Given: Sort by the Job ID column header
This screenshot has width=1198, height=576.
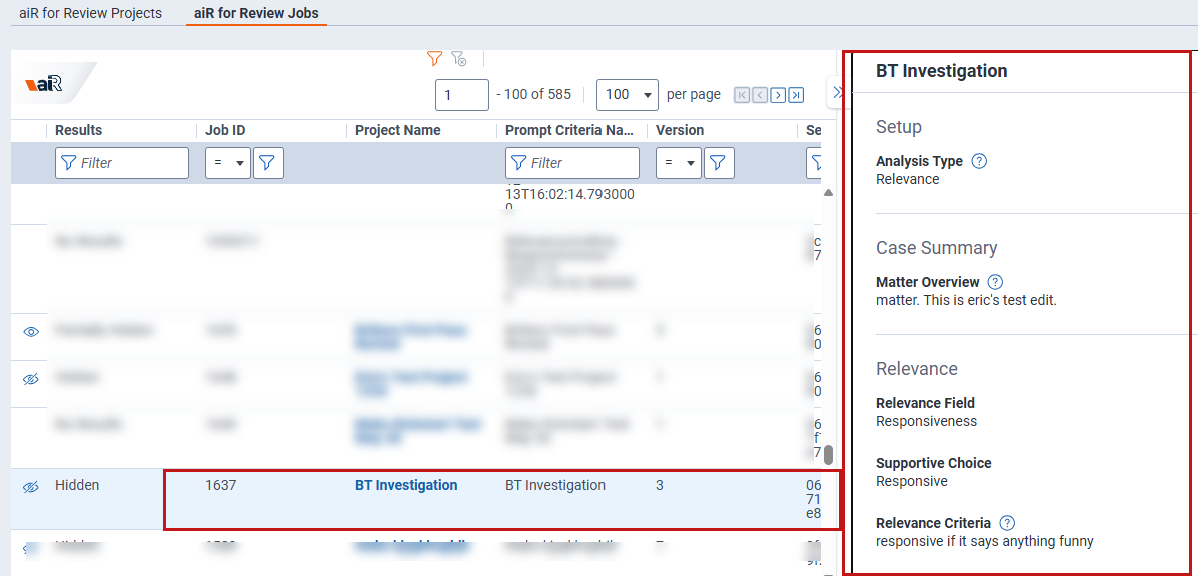Looking at the screenshot, I should (225, 131).
